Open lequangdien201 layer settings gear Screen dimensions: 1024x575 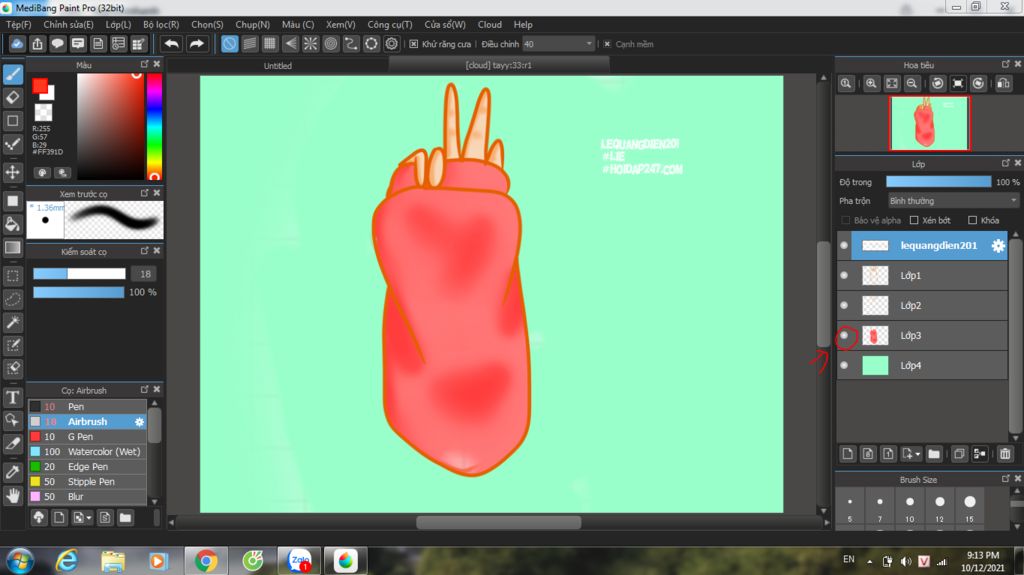[x=998, y=246]
